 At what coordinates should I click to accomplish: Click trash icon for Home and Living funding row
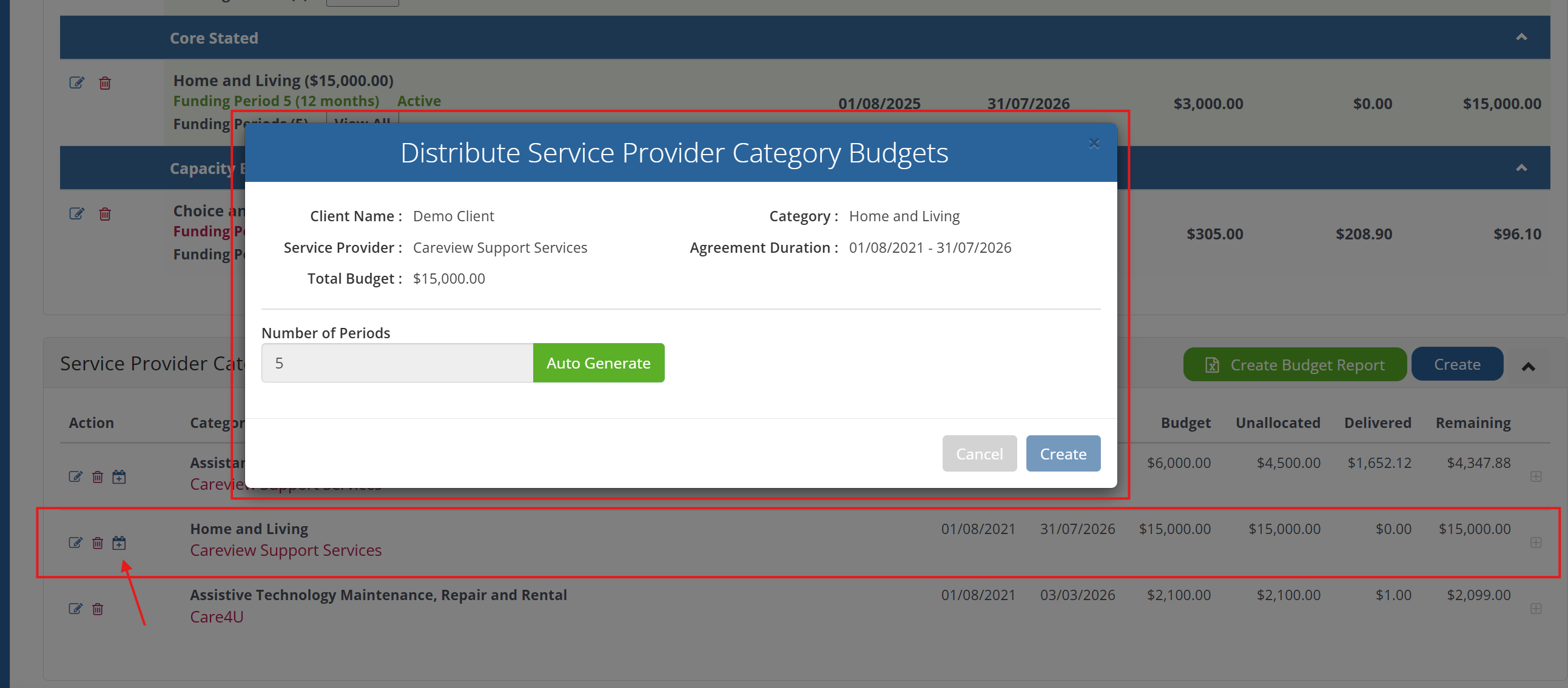(x=105, y=82)
